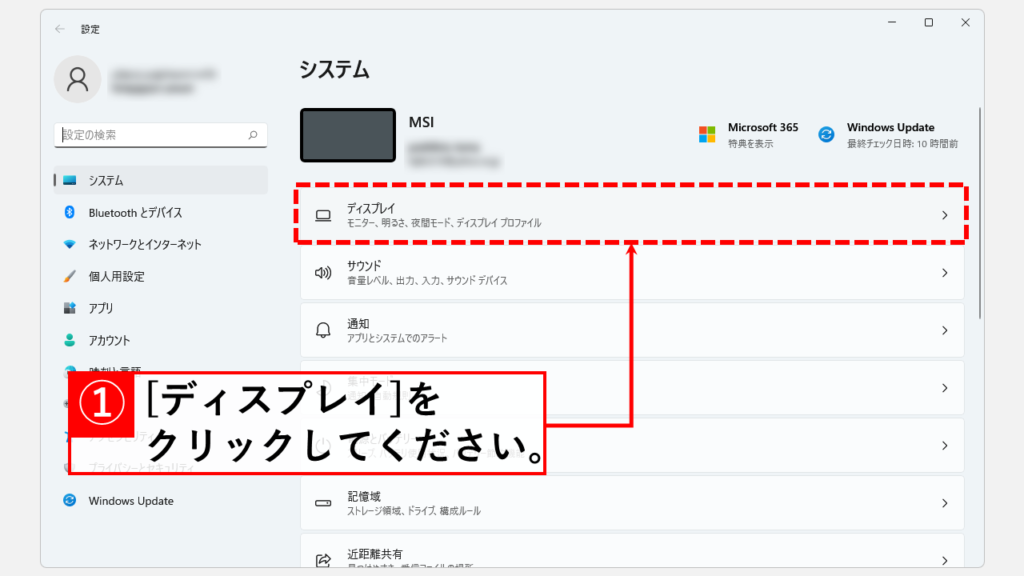This screenshot has width=1024, height=576.
Task: Click the user profile avatar icon
Action: (x=78, y=79)
